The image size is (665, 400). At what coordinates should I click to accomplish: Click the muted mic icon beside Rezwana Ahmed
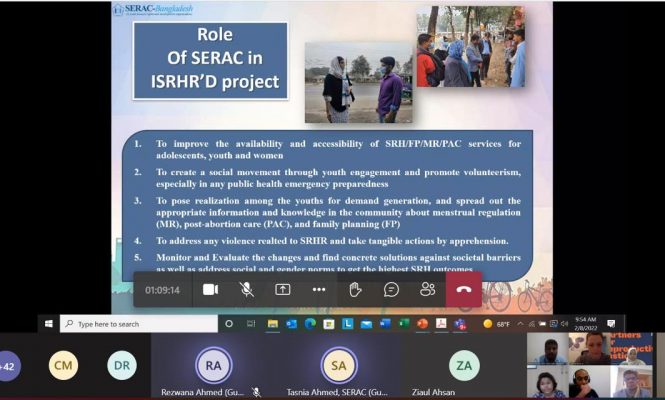pos(256,392)
